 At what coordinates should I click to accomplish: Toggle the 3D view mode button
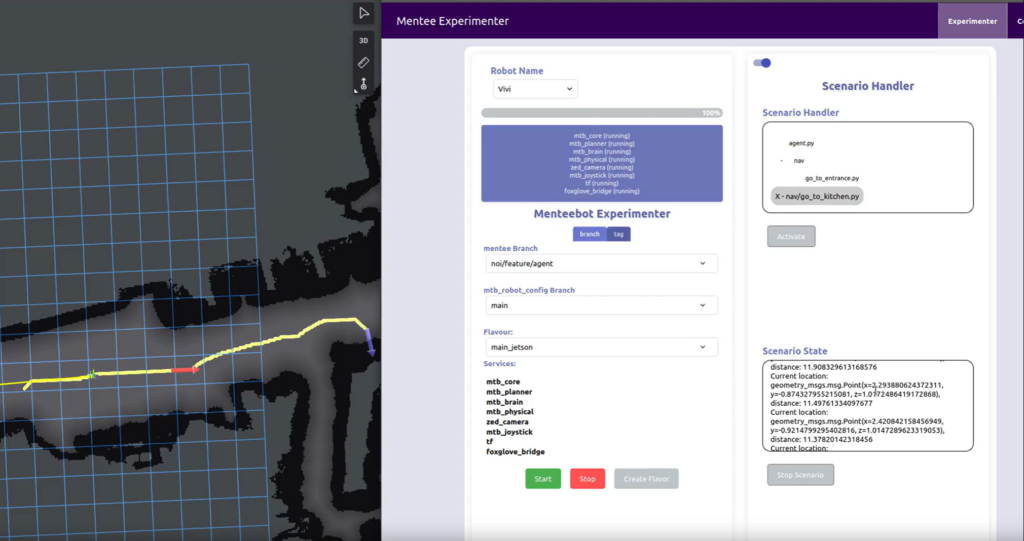coord(365,41)
